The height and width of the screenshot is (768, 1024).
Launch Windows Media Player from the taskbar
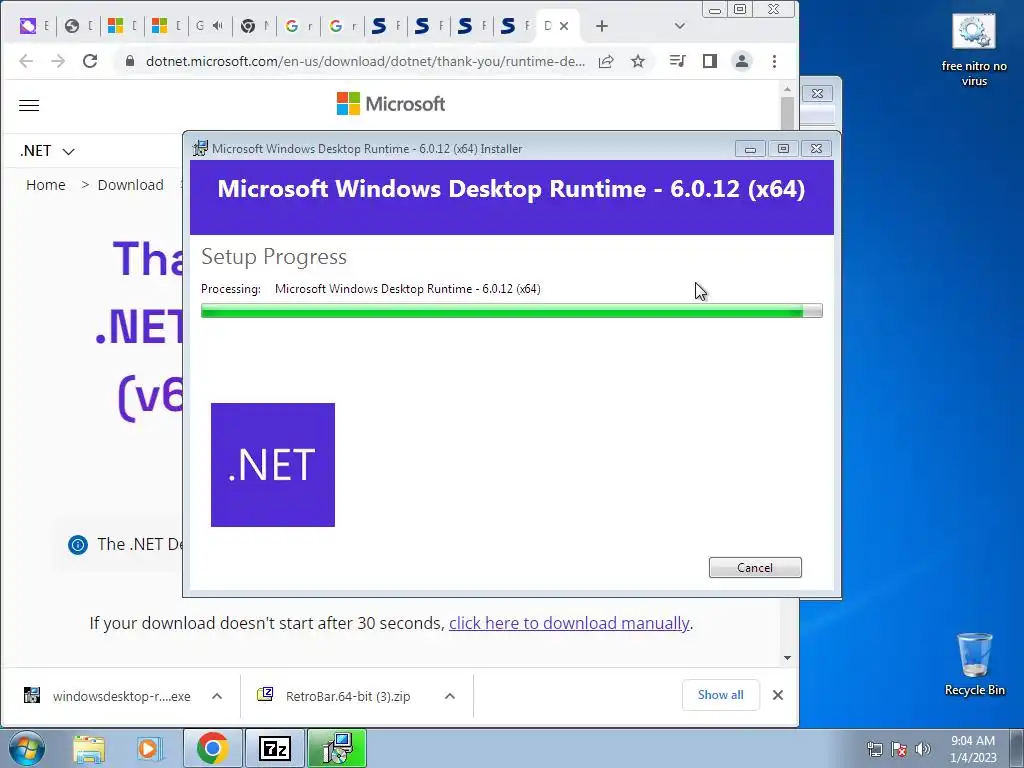click(149, 749)
